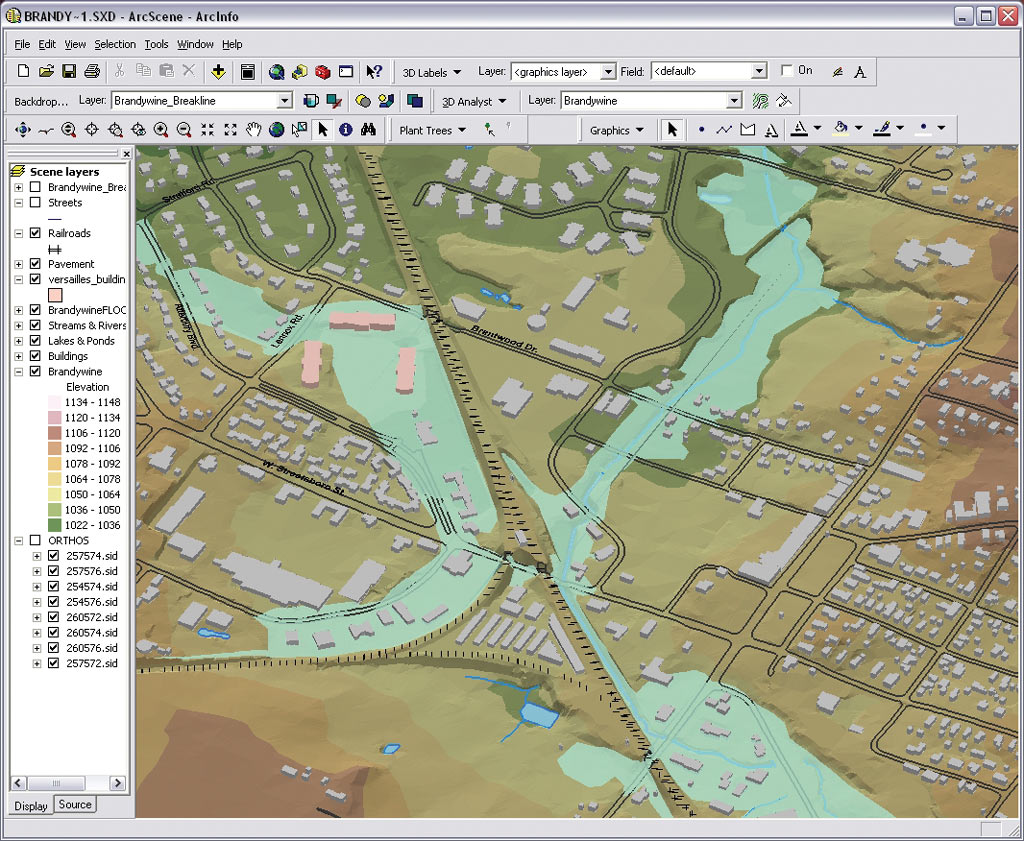1024x841 pixels.
Task: Click the Full Extent globe icon
Action: [276, 130]
